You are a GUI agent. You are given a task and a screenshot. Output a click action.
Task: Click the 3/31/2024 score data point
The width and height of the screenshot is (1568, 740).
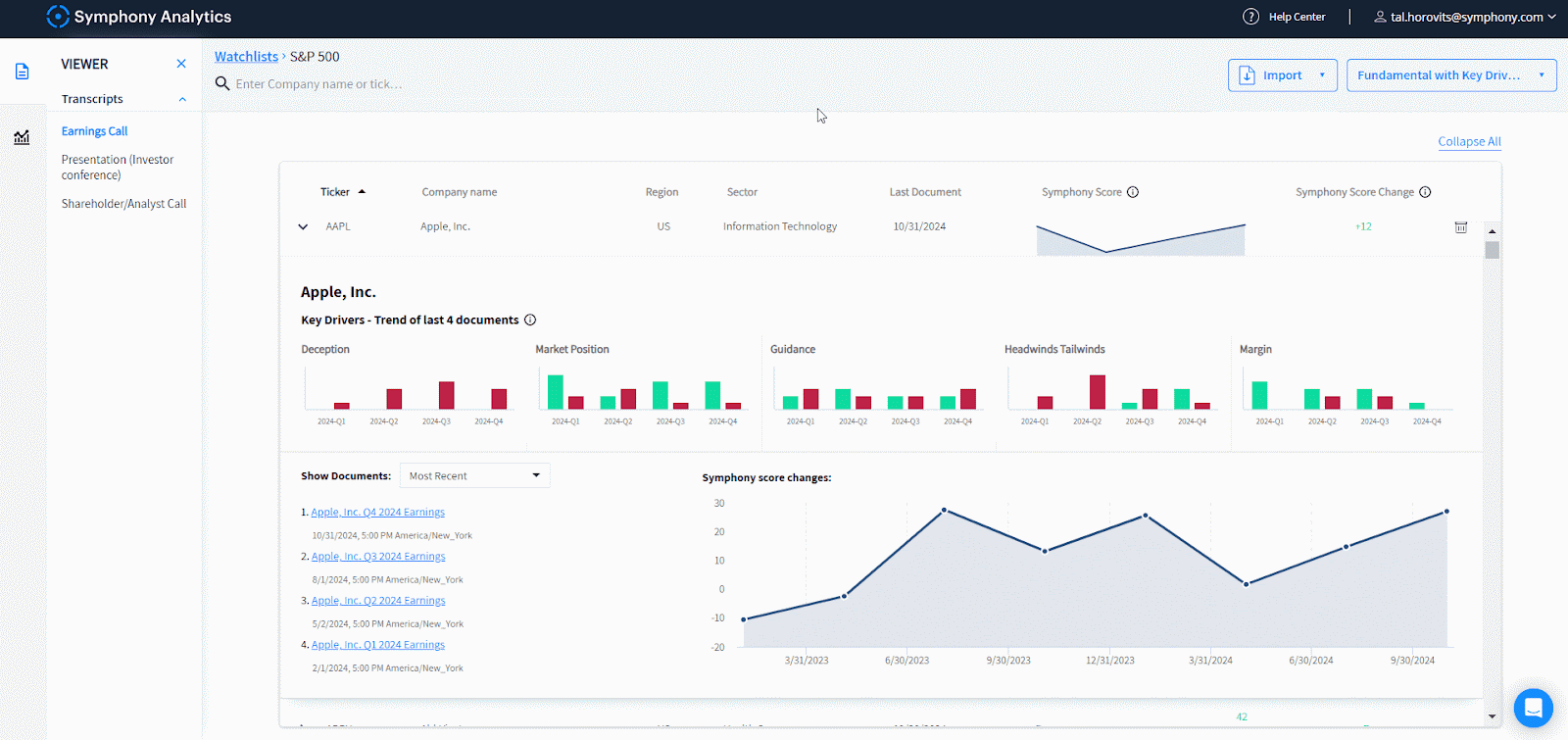tap(1247, 584)
